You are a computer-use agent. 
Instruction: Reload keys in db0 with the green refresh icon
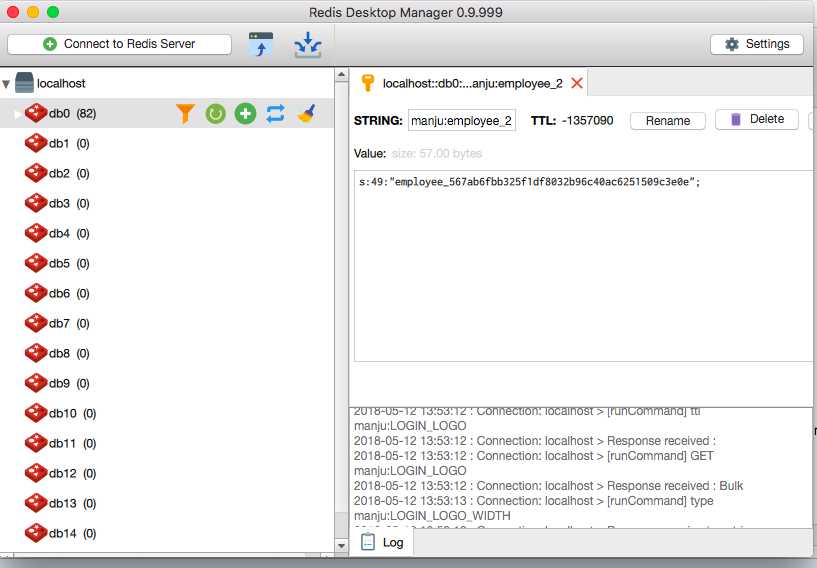click(215, 113)
